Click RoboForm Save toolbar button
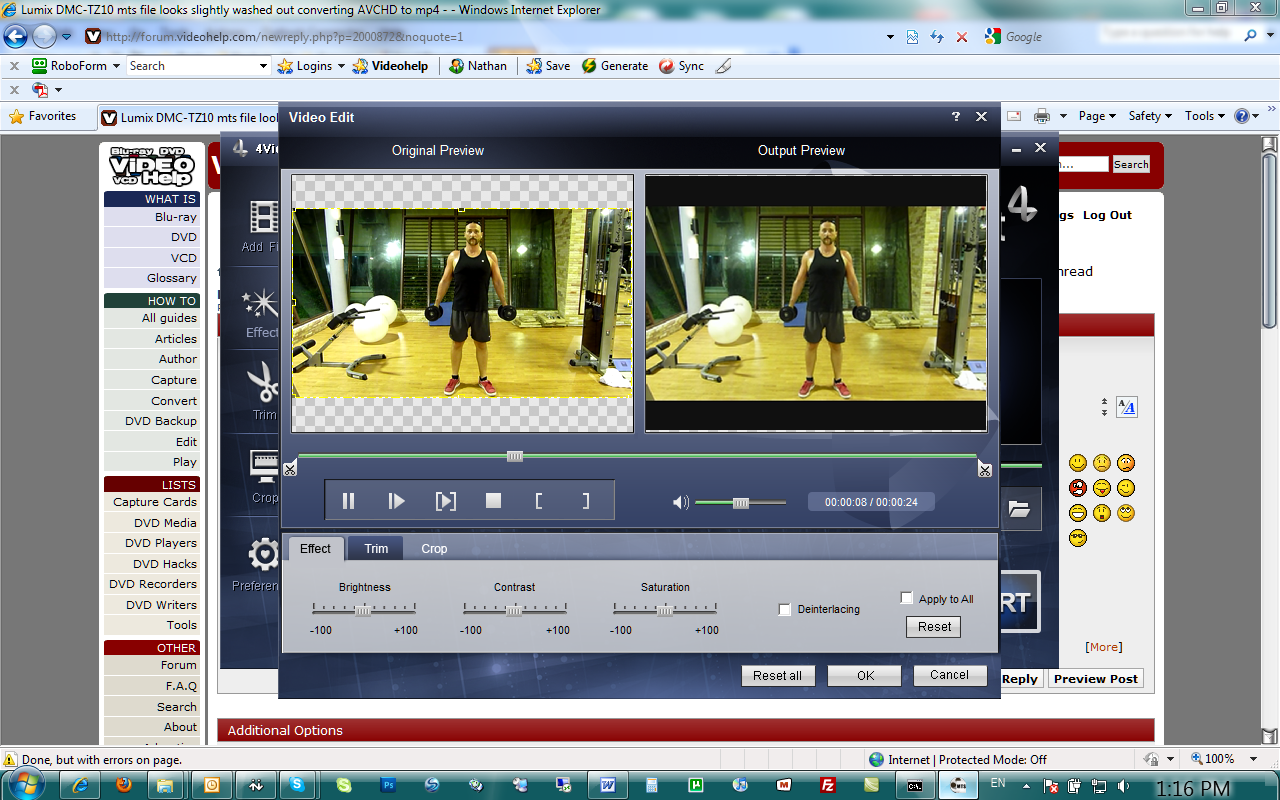 548,66
